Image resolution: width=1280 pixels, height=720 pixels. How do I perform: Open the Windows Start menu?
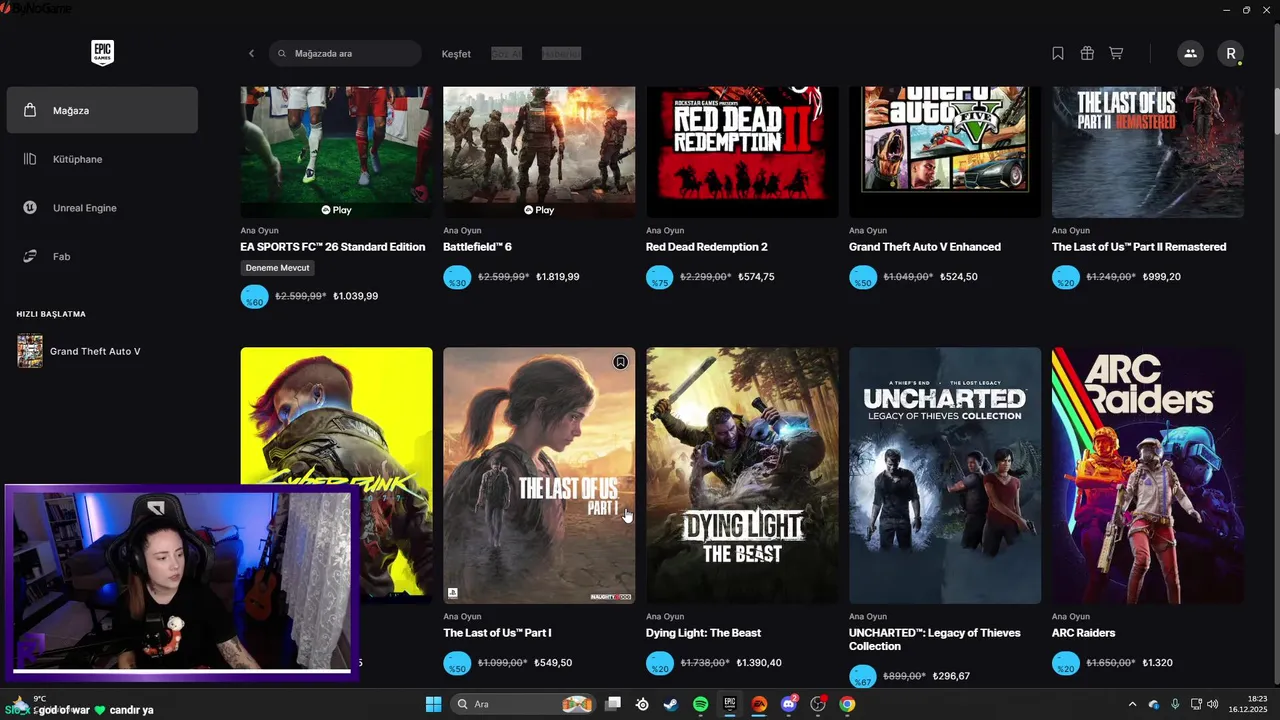coord(433,704)
